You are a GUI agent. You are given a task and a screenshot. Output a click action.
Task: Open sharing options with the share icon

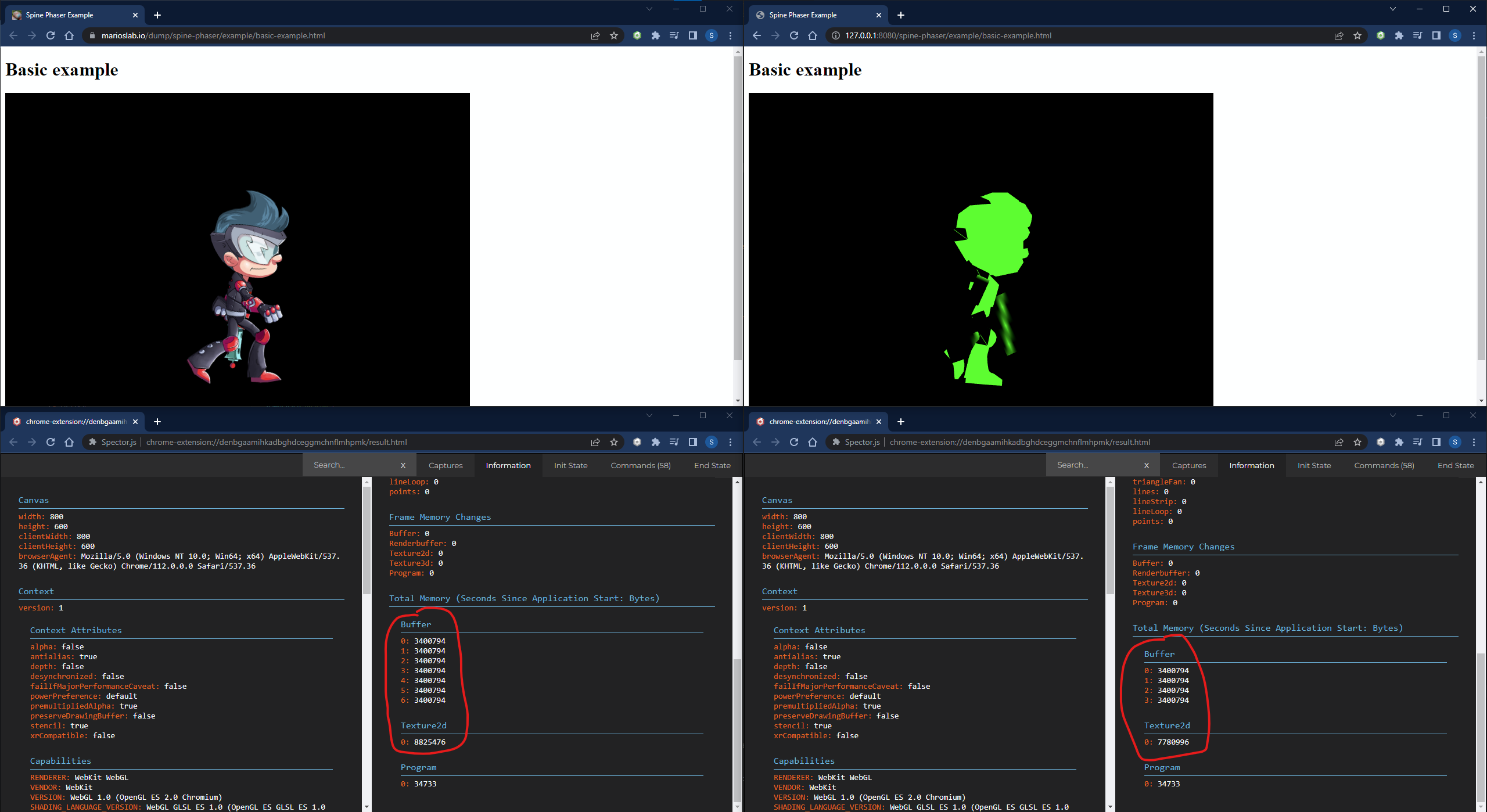[595, 35]
